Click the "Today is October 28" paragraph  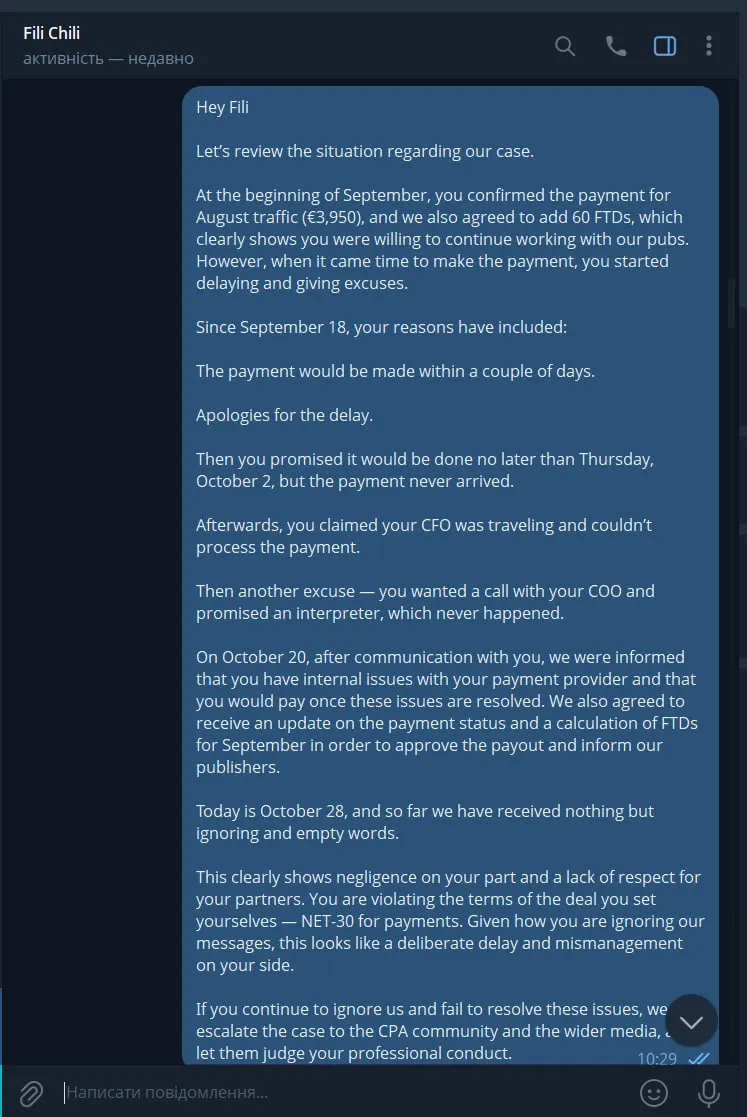click(425, 822)
